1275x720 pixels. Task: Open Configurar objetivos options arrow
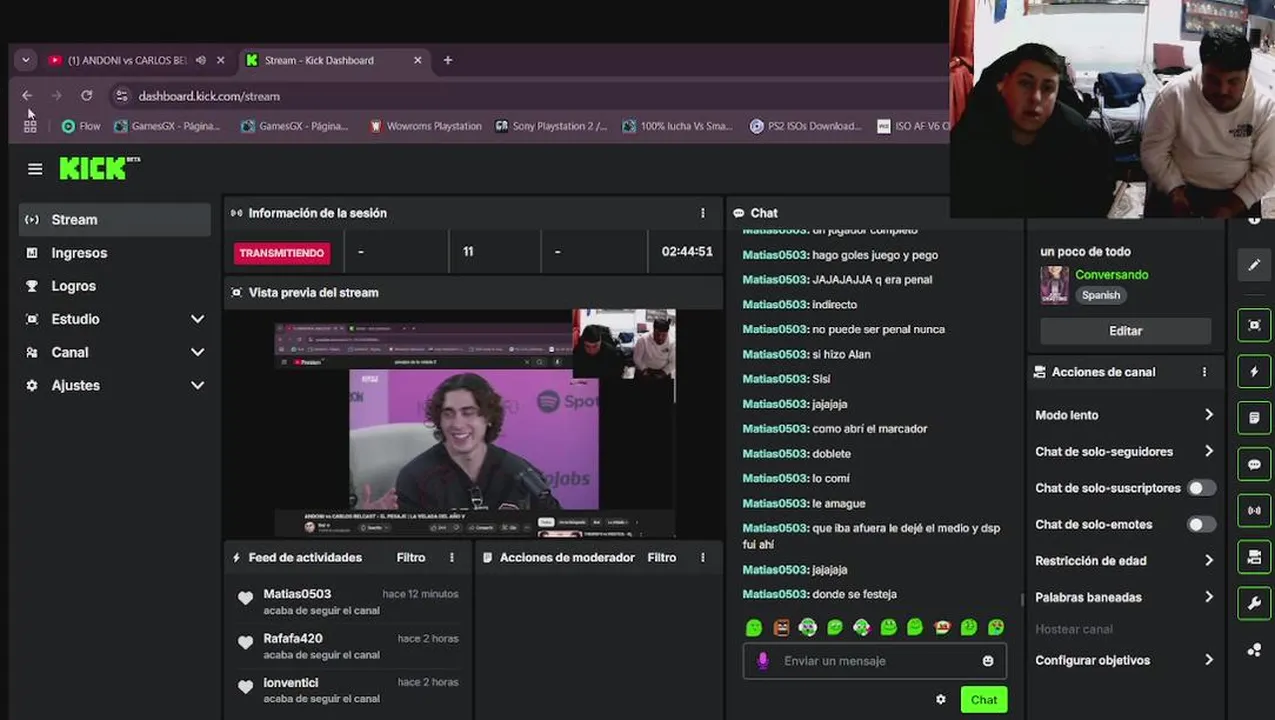pyautogui.click(x=1209, y=660)
